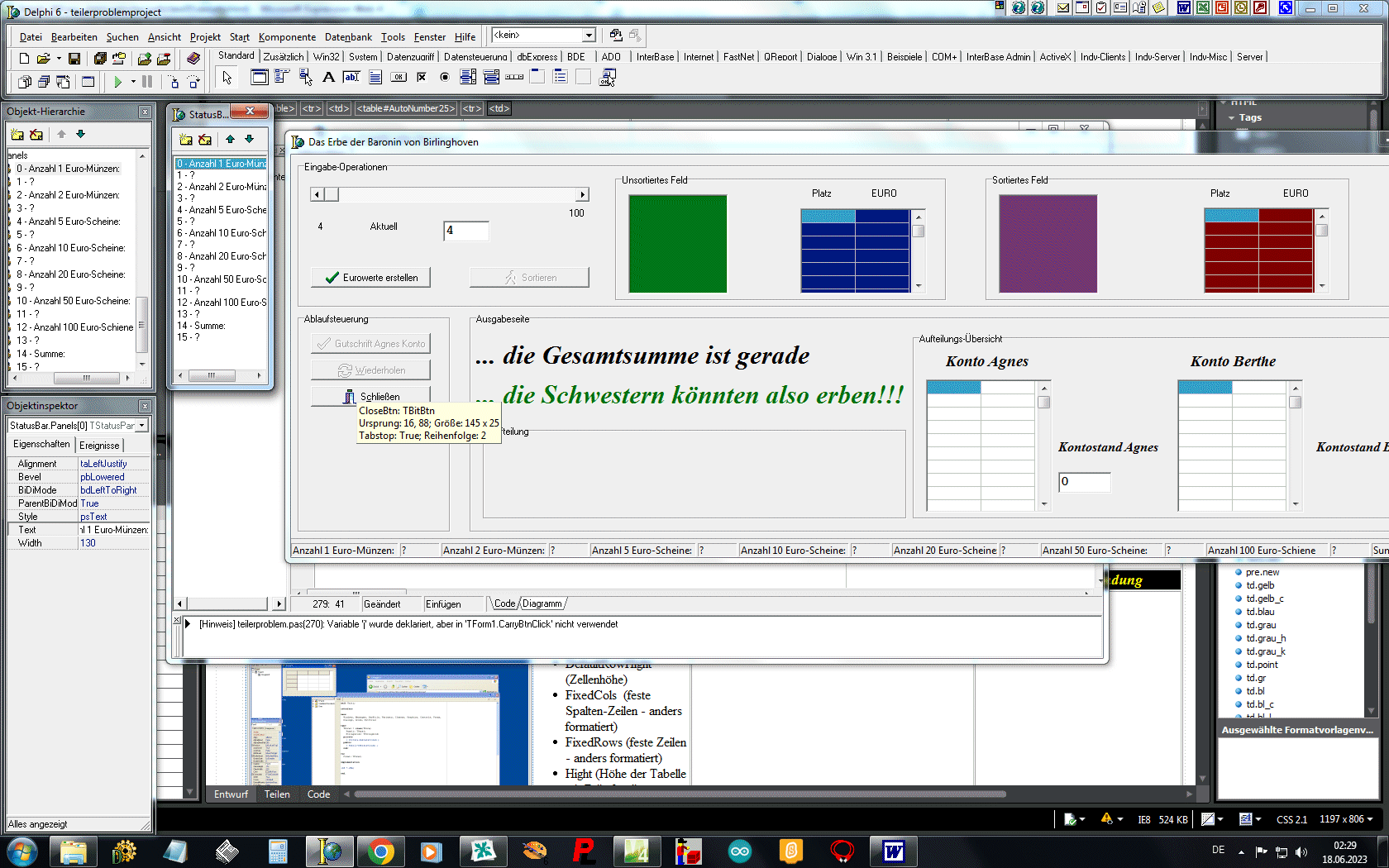1389x868 pixels.
Task: Click the Alignment property value taLeftJustify
Action: [114, 464]
